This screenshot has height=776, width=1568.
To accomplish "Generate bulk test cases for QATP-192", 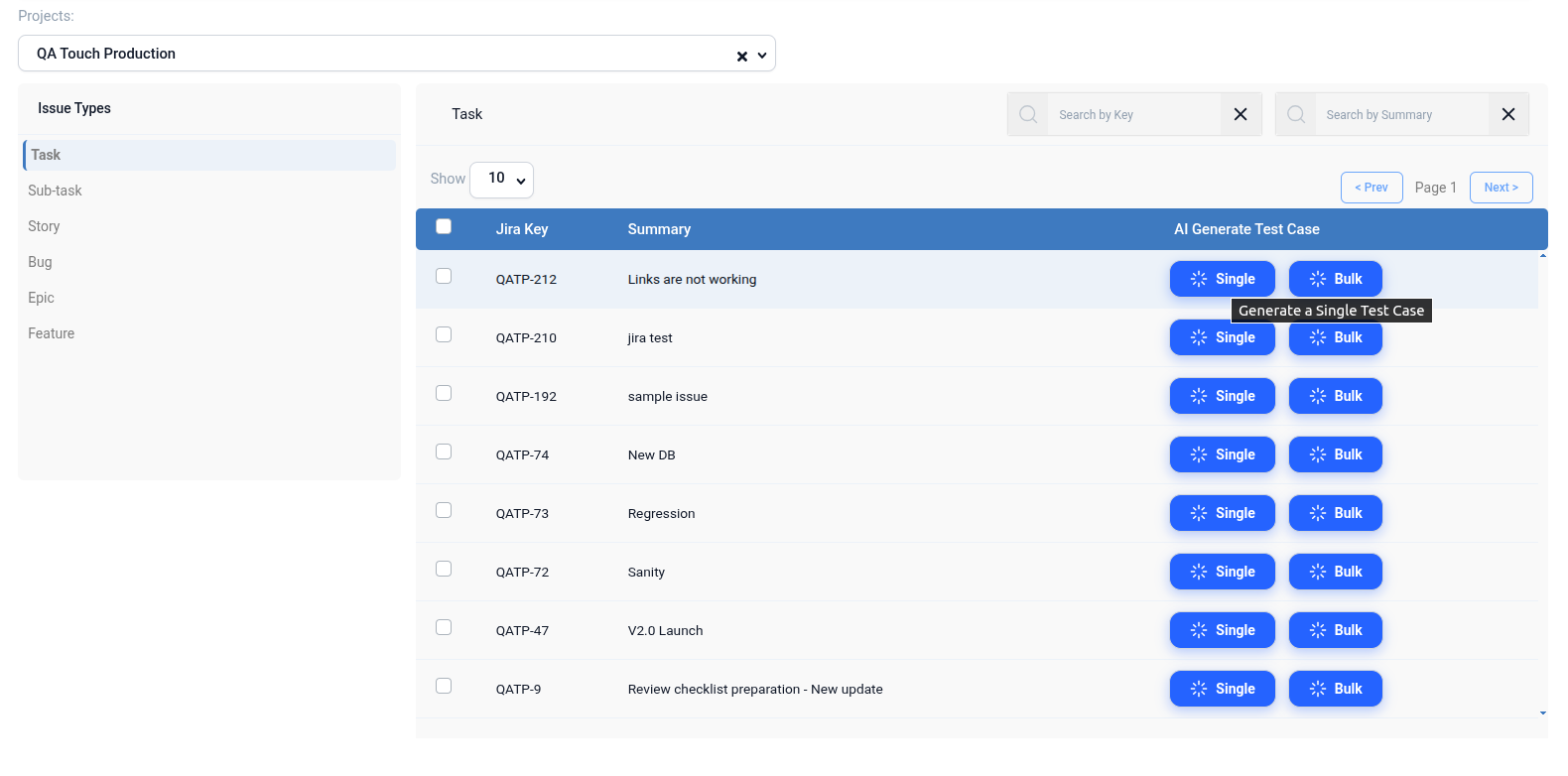I will (1335, 396).
